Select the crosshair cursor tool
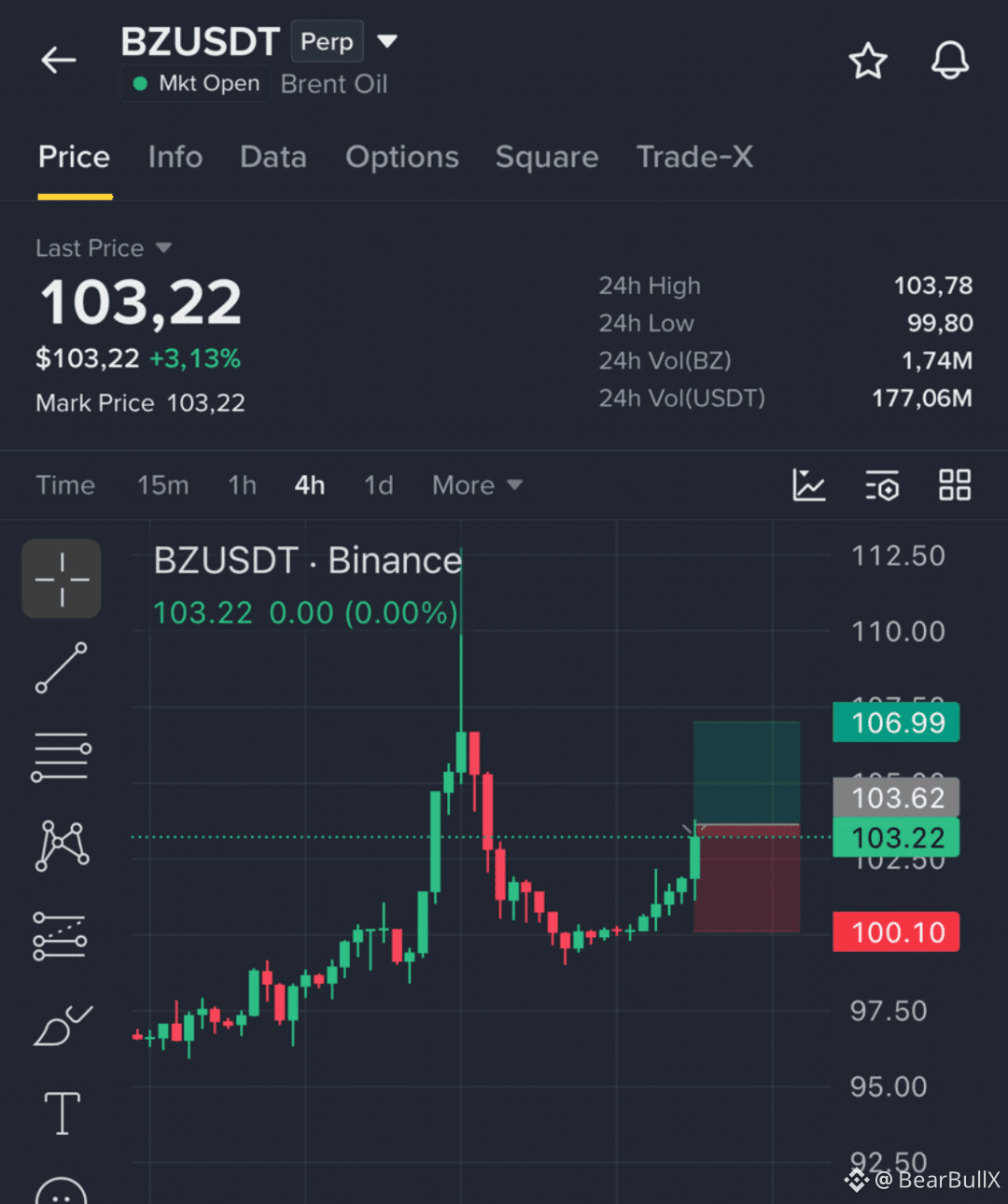Screen dimensions: 1008x1204 (x=62, y=579)
